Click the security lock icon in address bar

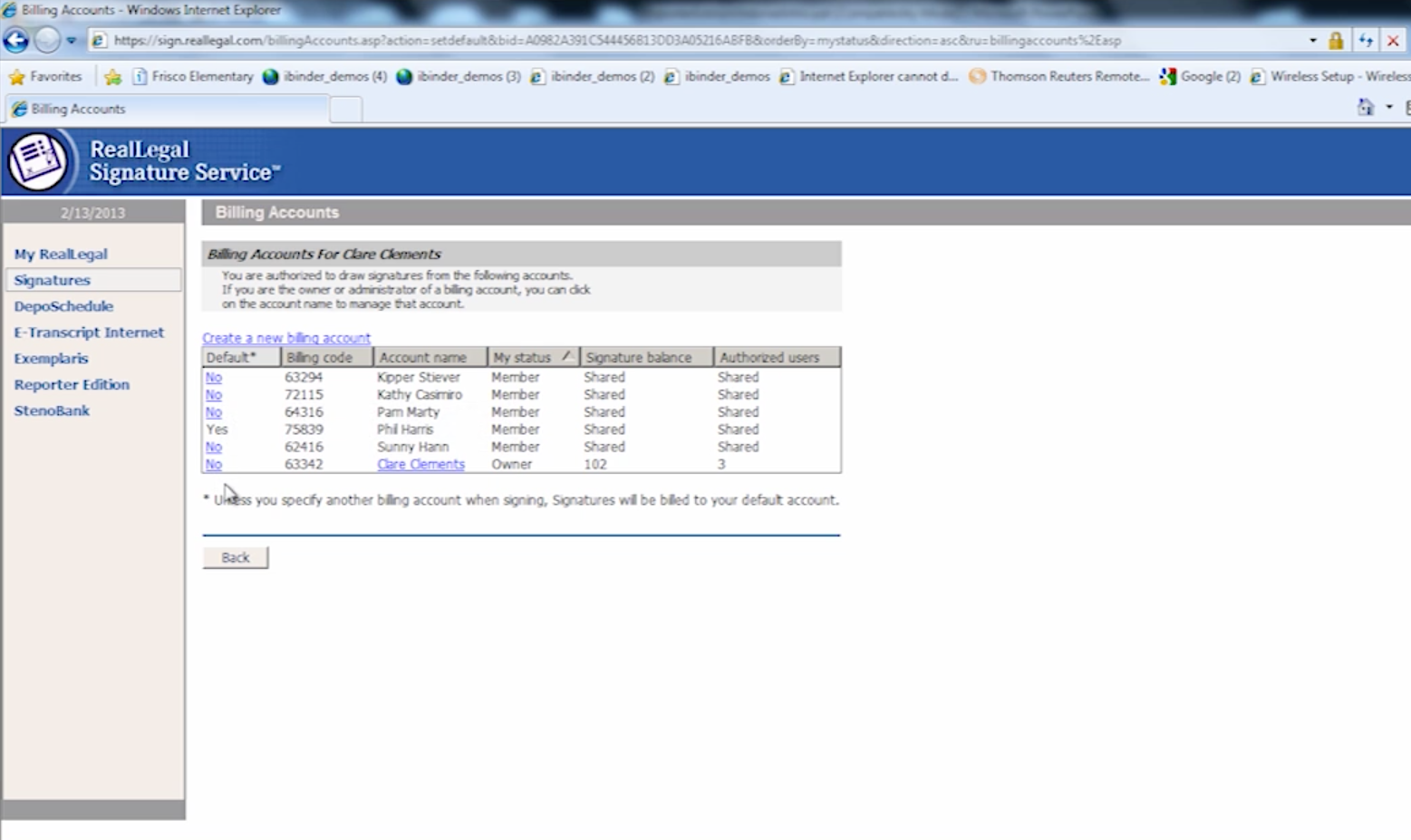1336,41
